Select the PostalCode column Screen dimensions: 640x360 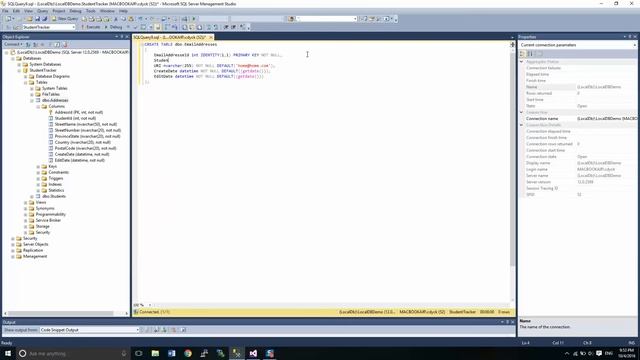click(85, 148)
